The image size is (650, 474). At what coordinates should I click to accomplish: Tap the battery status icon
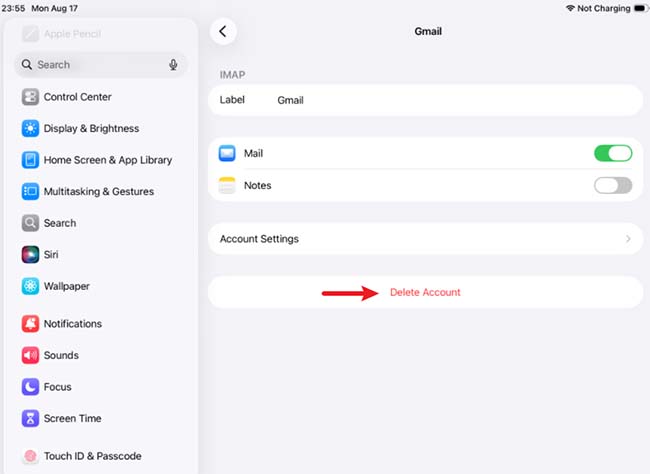point(641,8)
